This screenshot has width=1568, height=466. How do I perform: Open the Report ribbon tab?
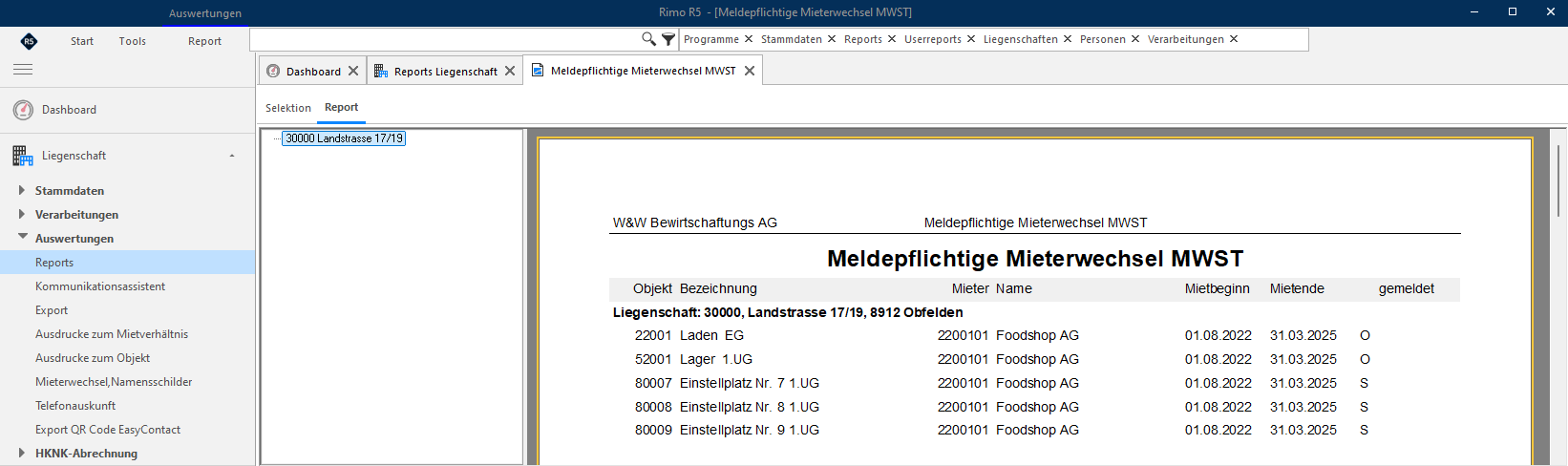click(204, 41)
